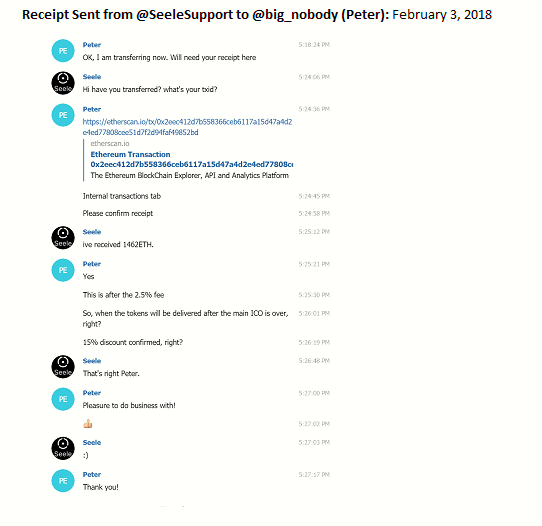Viewport: 542px width, 526px height.
Task: Click Peter's avatar beside 'Thank you!'
Action: [x=63, y=480]
